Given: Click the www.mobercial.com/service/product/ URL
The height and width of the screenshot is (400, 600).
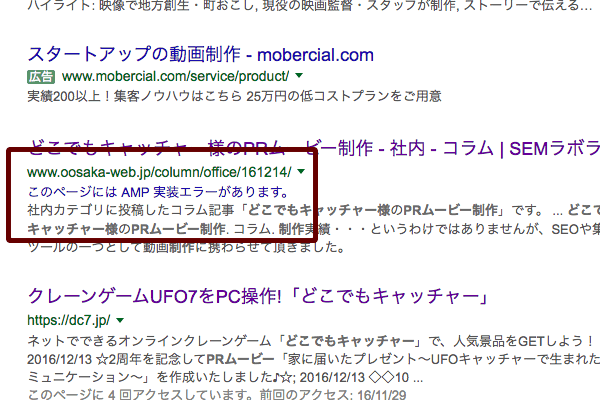Looking at the screenshot, I should pyautogui.click(x=175, y=76).
